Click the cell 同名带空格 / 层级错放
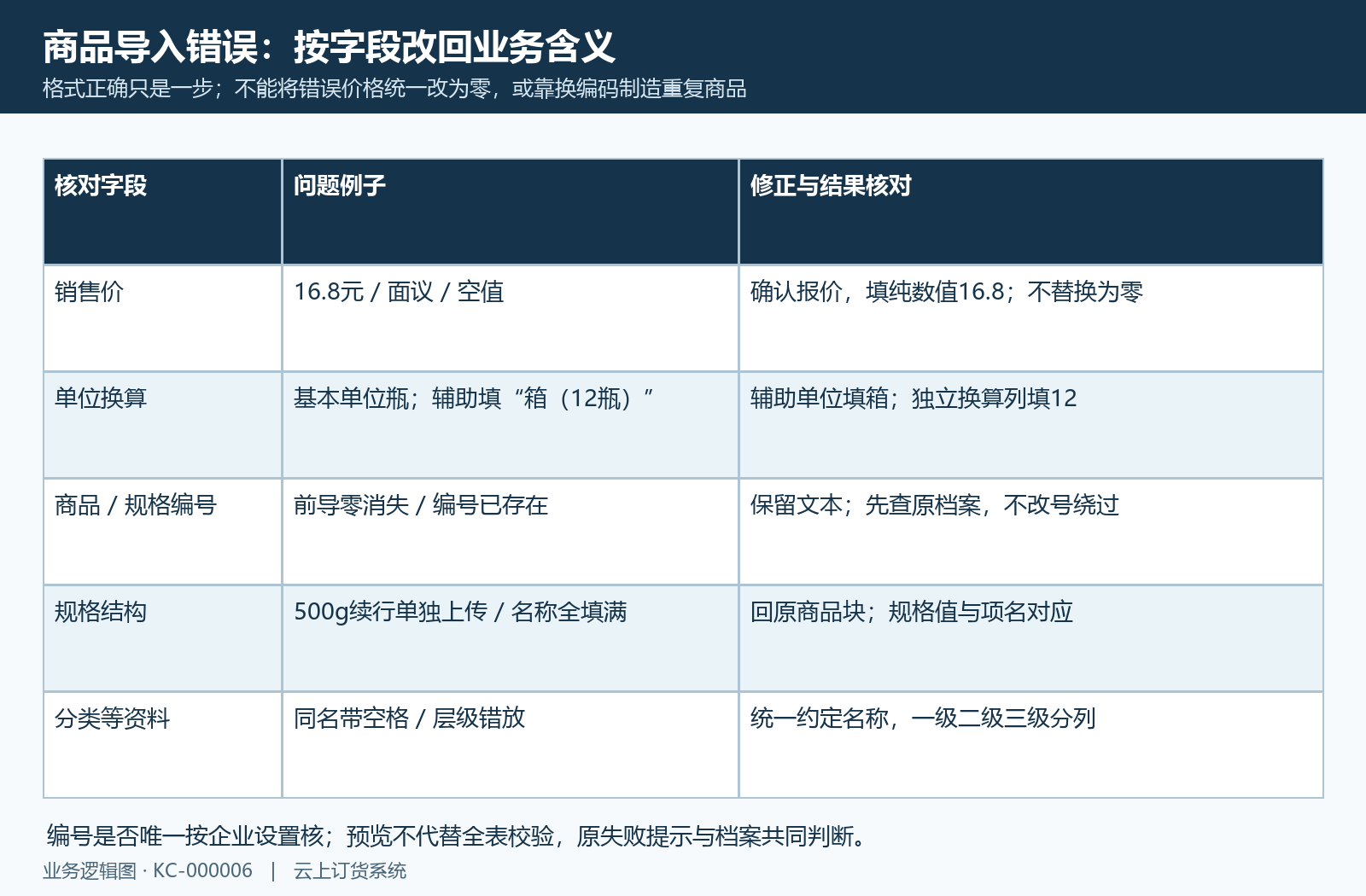This screenshot has height=896, width=1366. pyautogui.click(x=510, y=745)
